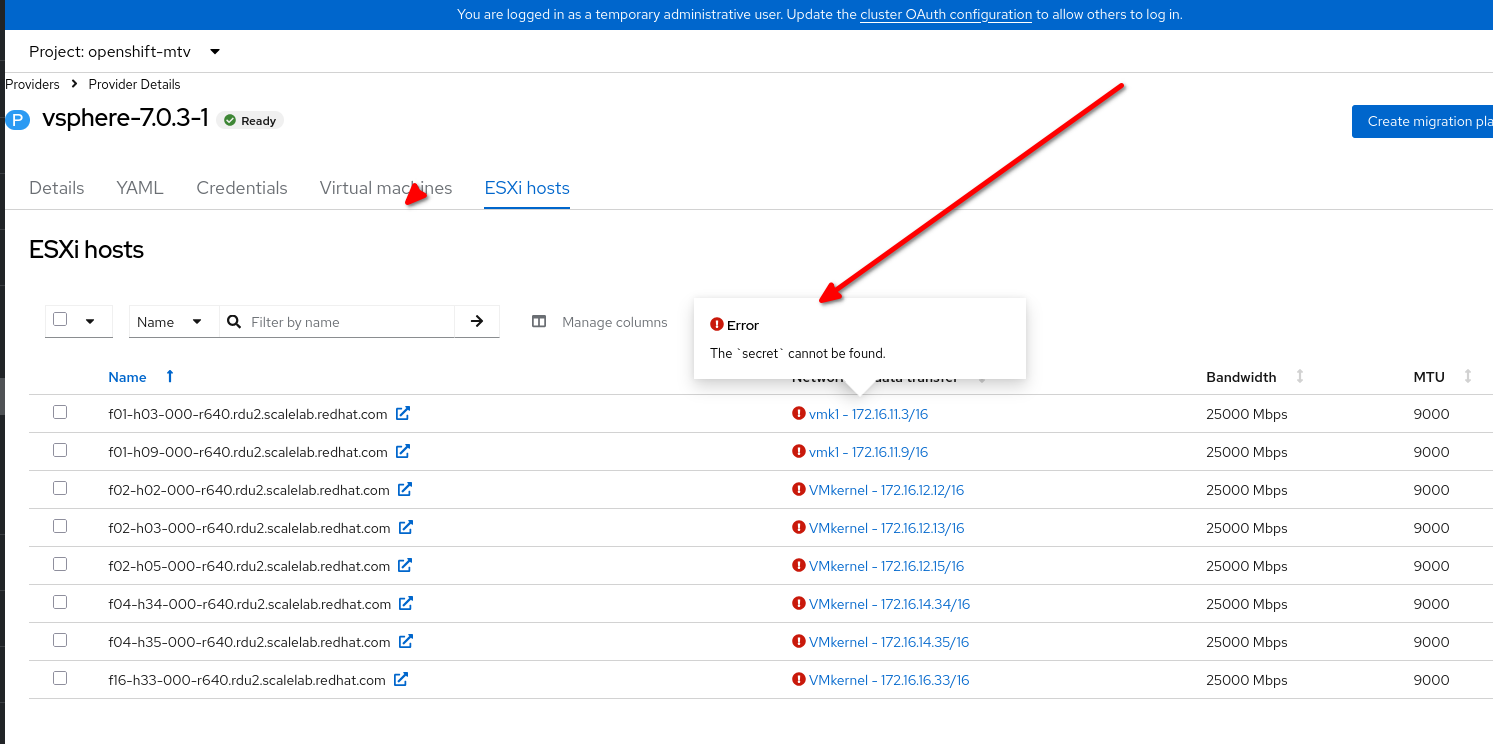The width and height of the screenshot is (1493, 744).
Task: Click the Error popover title
Action: pos(743,325)
